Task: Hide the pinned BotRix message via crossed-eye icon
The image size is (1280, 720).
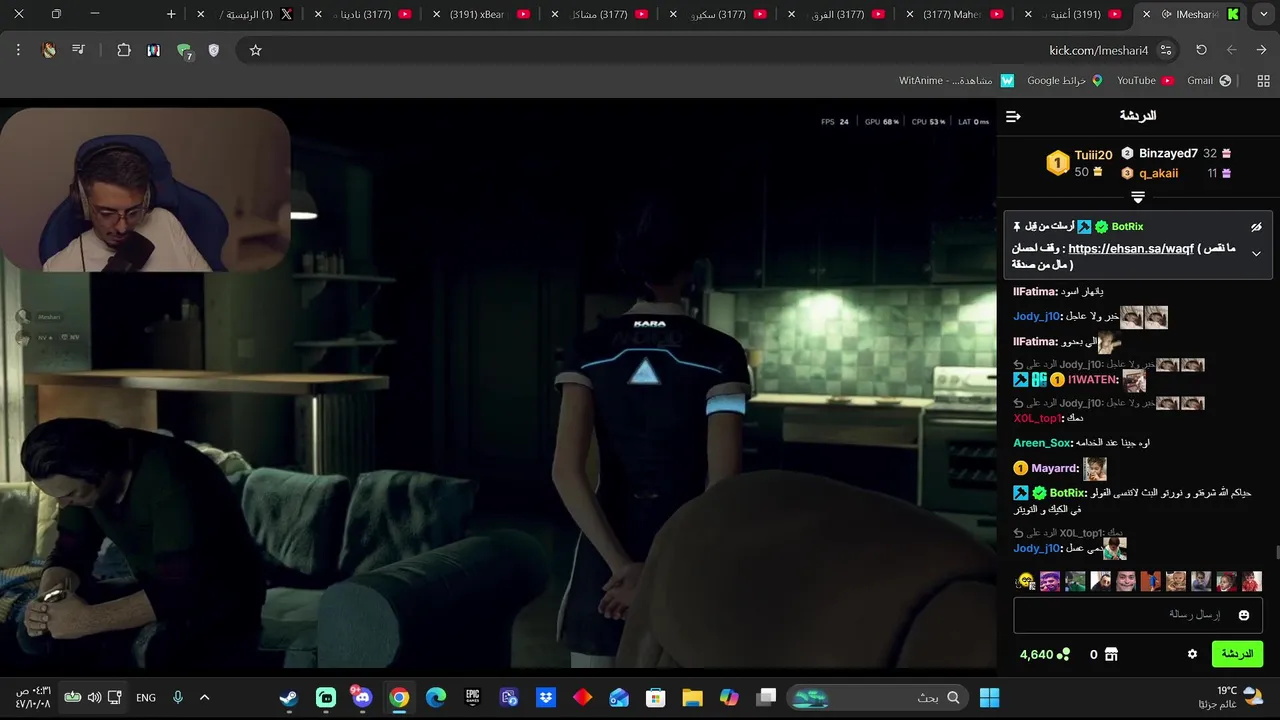Action: click(x=1256, y=227)
